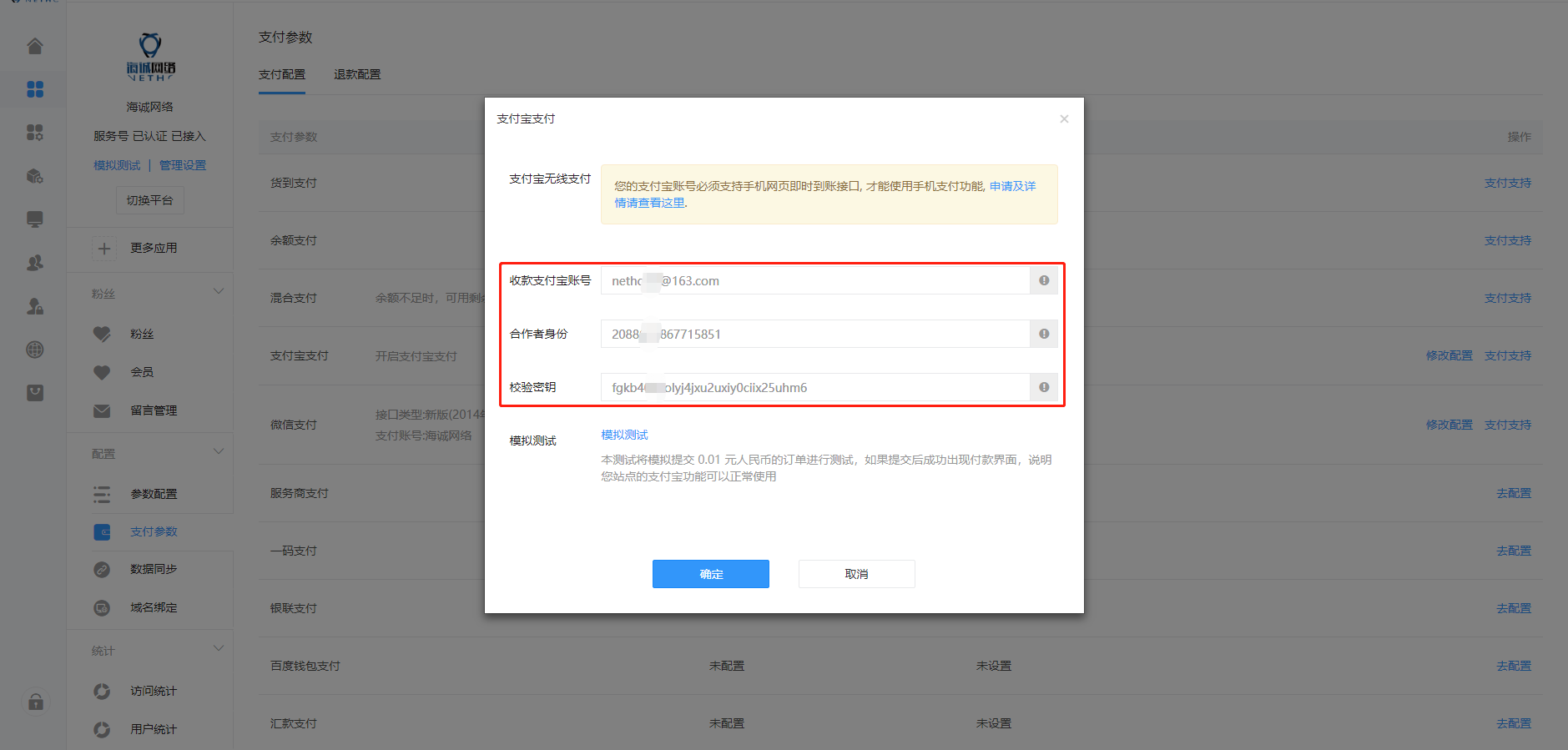Click the 切换平台 button
This screenshot has width=1568, height=750.
pyautogui.click(x=150, y=200)
